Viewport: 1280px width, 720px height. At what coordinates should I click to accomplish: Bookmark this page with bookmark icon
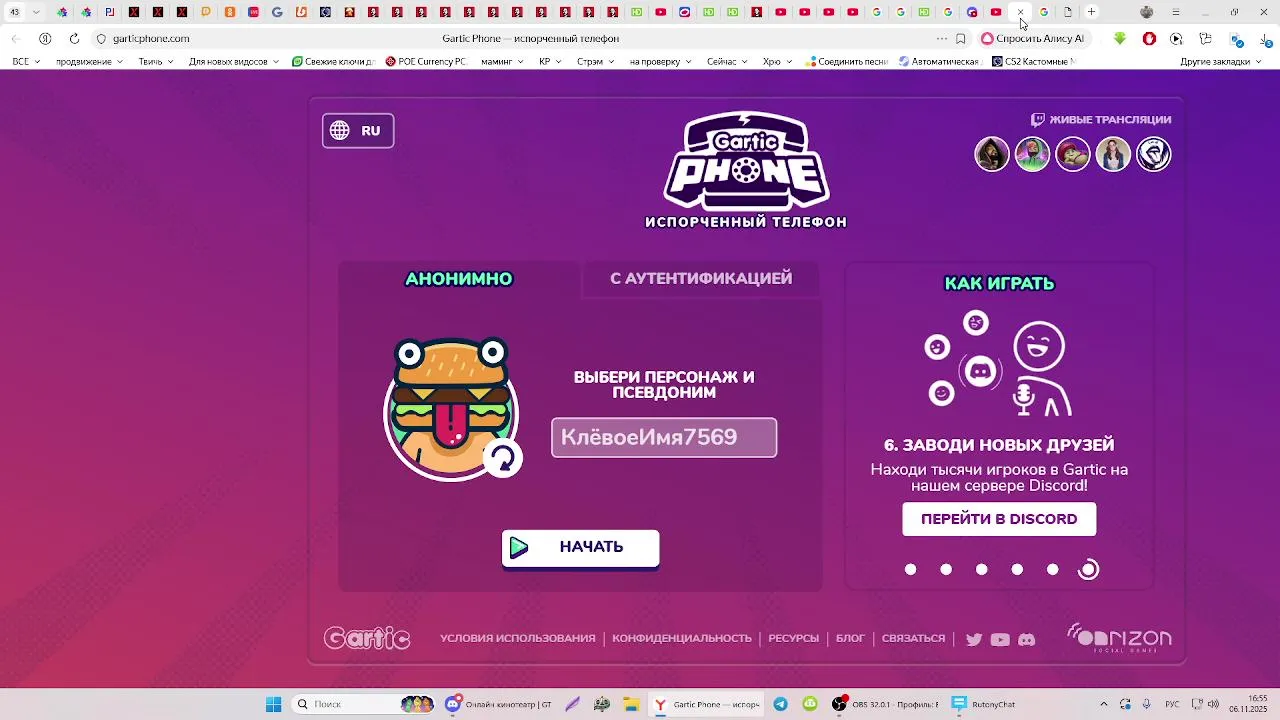[x=961, y=39]
